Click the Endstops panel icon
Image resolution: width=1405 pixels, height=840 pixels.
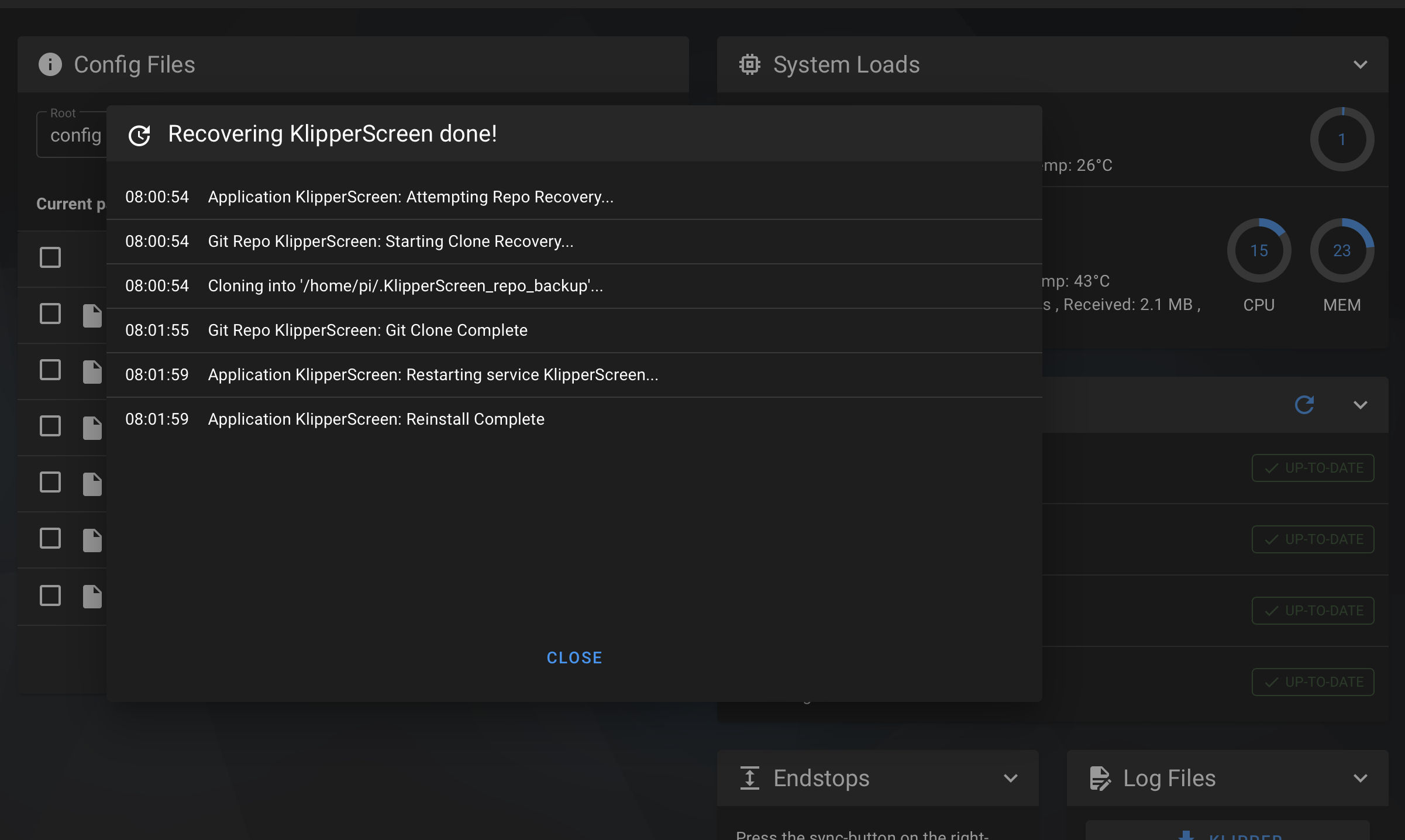tap(749, 778)
